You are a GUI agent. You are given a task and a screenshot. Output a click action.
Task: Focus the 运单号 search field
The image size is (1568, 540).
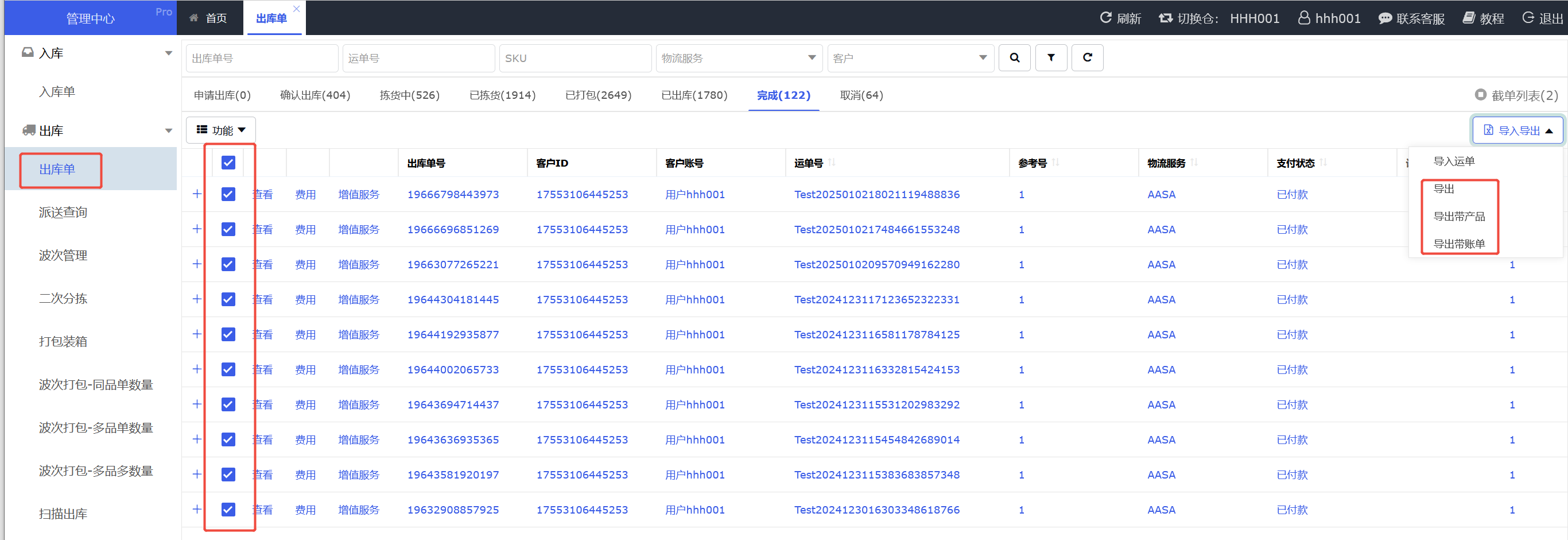click(418, 58)
